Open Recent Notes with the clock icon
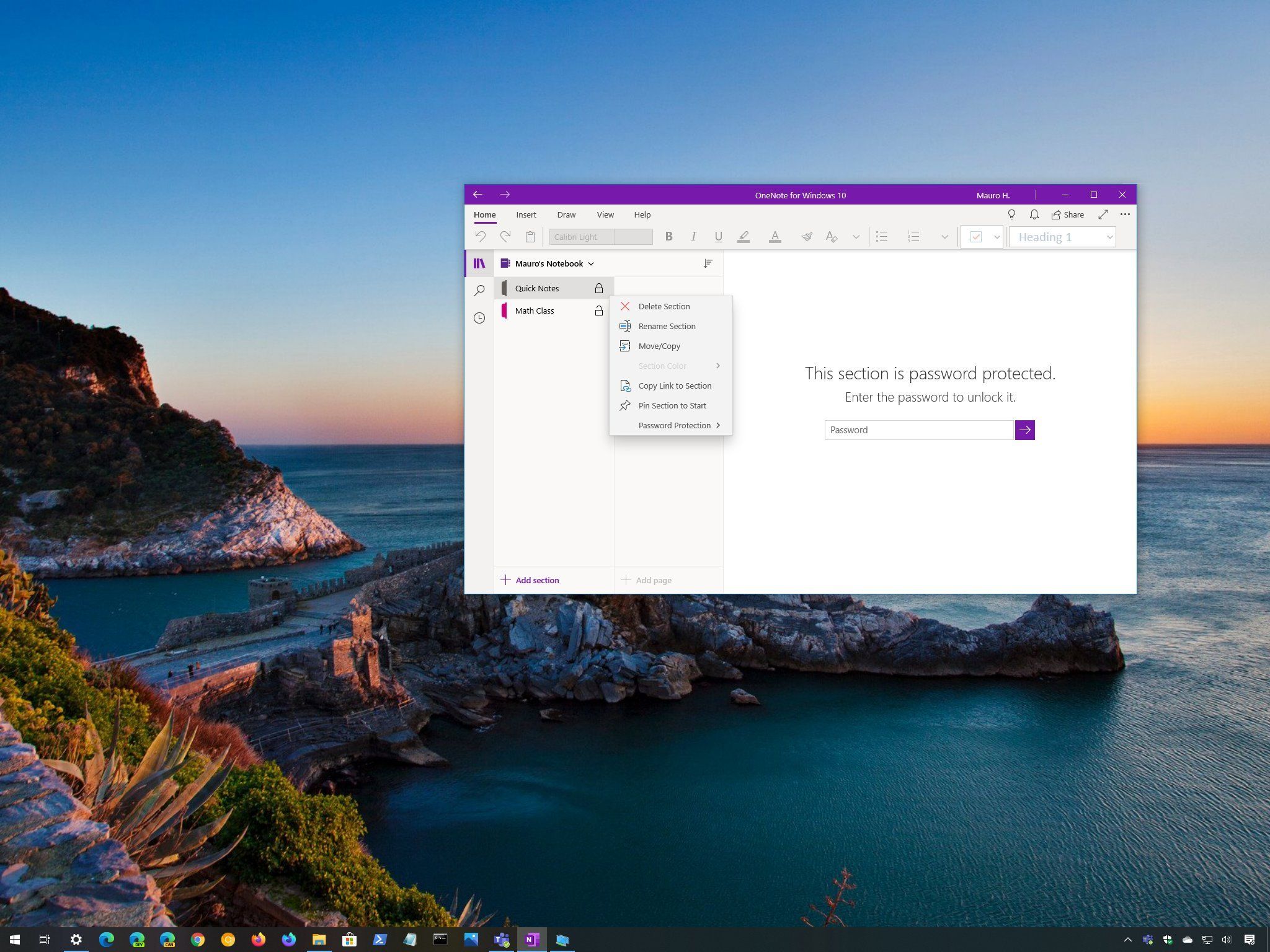 click(x=479, y=318)
